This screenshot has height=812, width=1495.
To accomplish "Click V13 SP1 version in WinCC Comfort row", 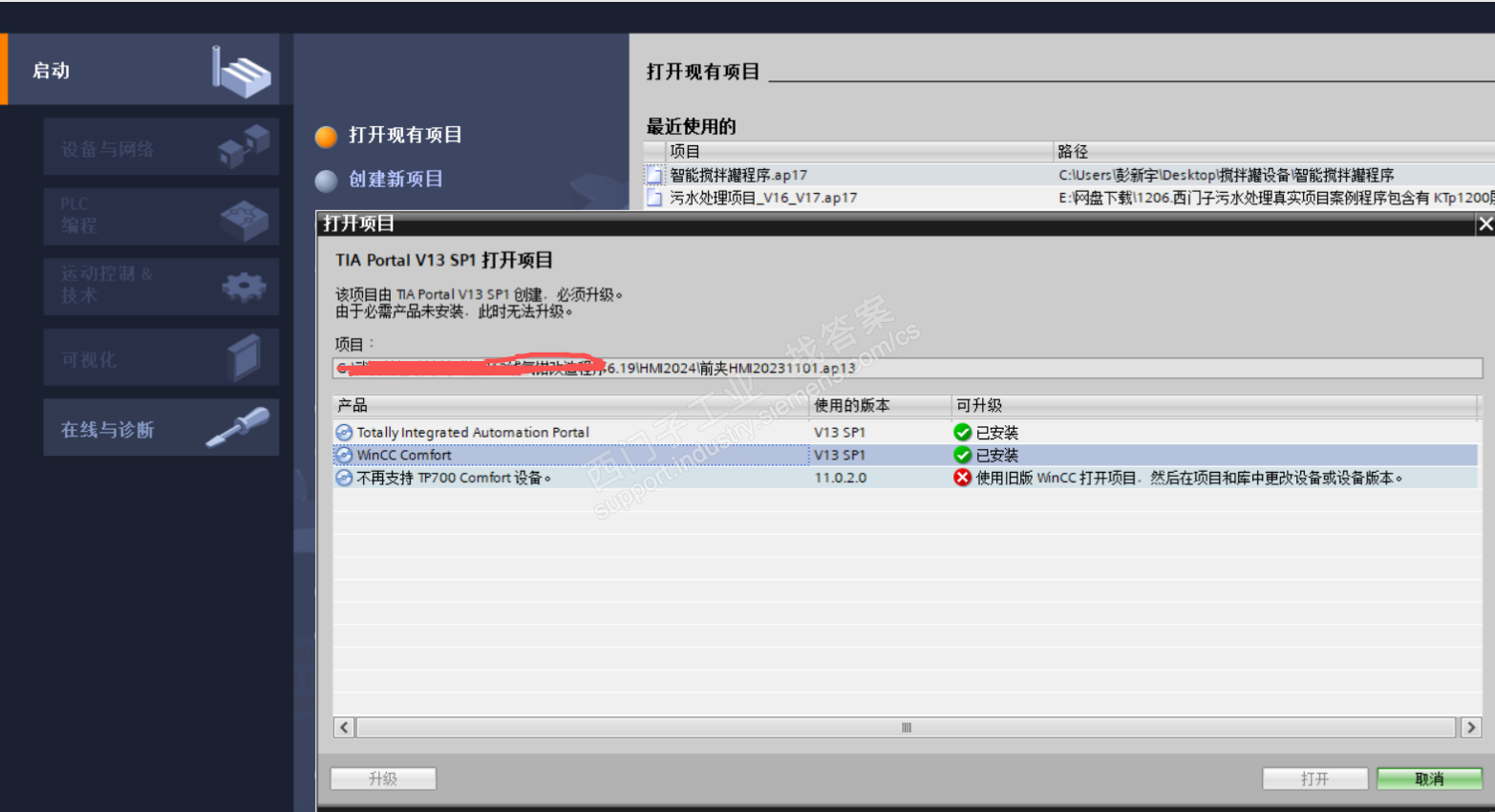I will coord(840,455).
